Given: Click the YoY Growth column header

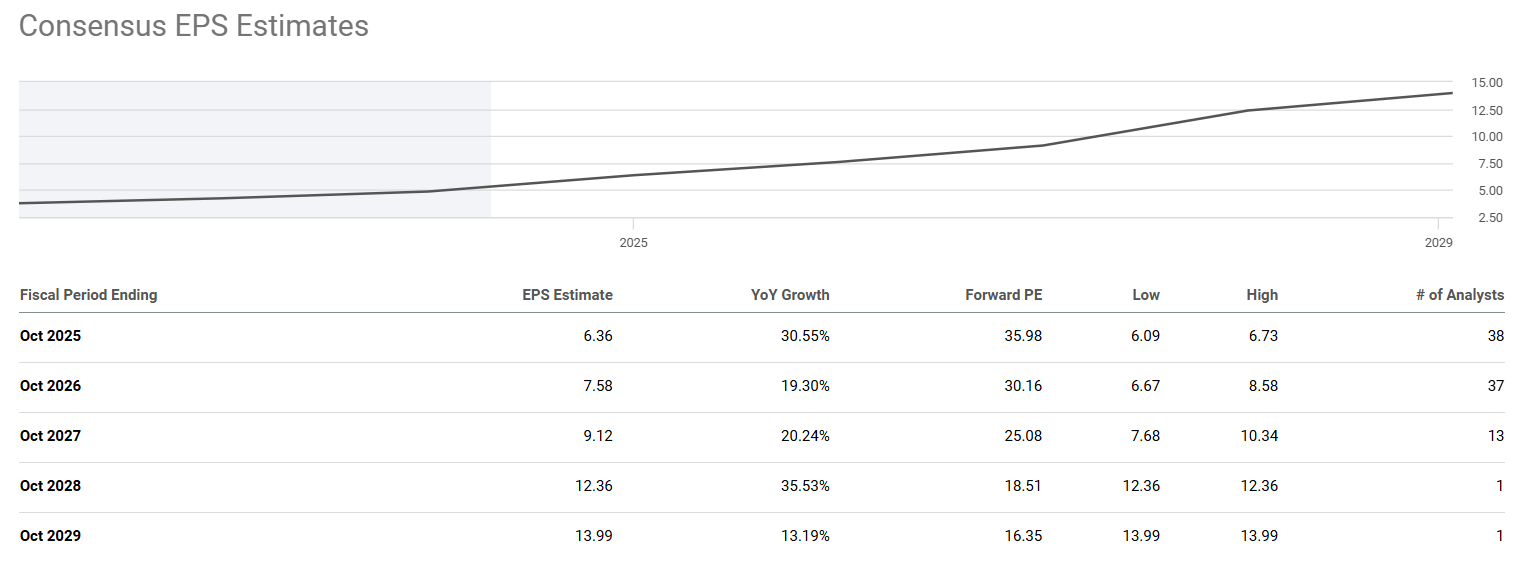Looking at the screenshot, I should (790, 295).
